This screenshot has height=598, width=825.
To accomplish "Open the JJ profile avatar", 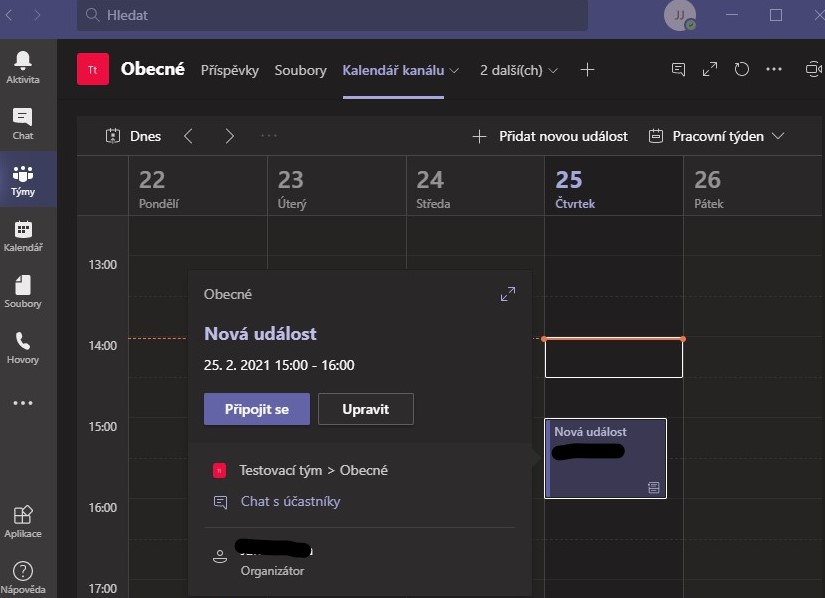I will (680, 15).
